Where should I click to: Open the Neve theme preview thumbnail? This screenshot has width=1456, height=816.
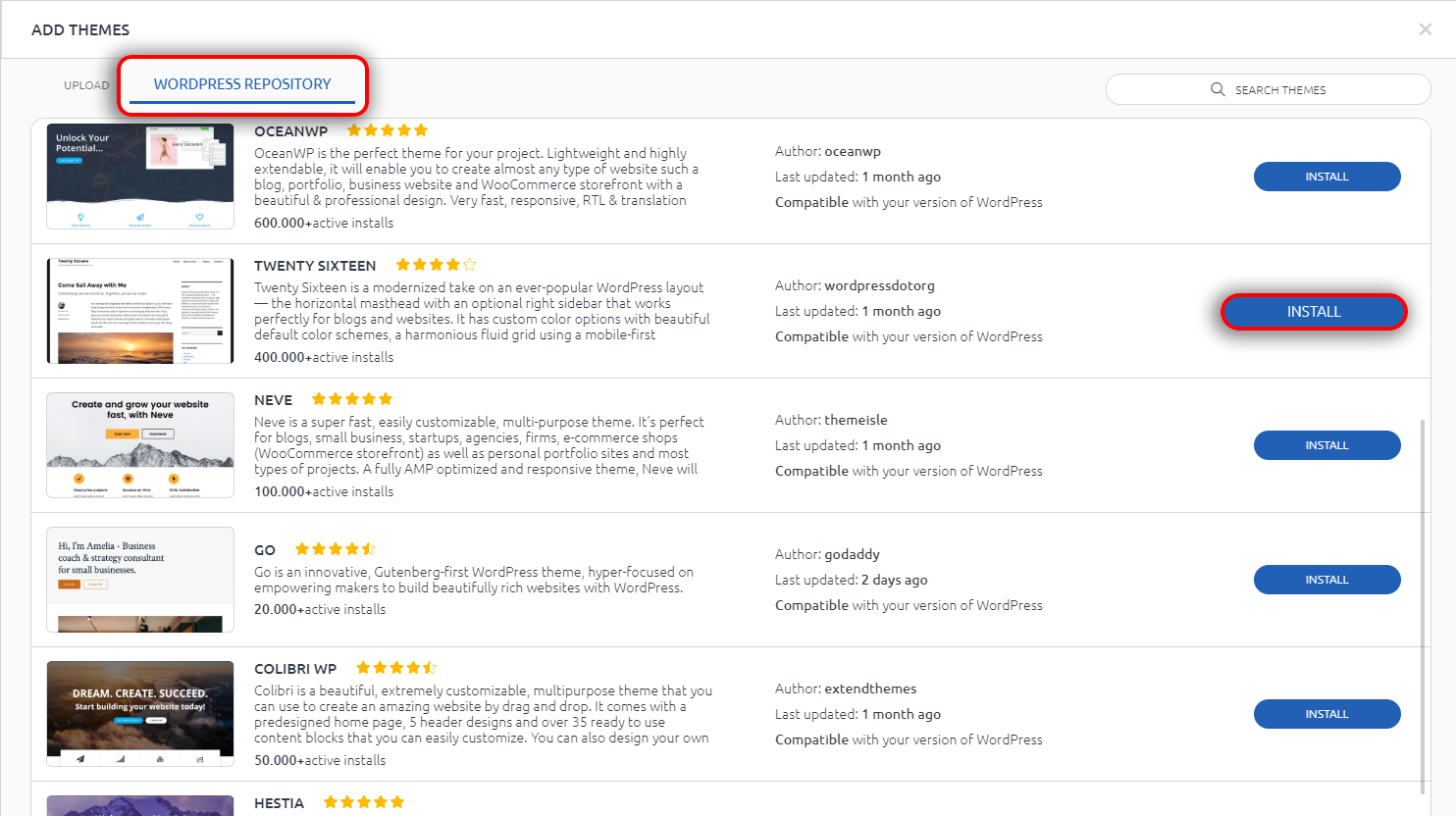(x=140, y=445)
